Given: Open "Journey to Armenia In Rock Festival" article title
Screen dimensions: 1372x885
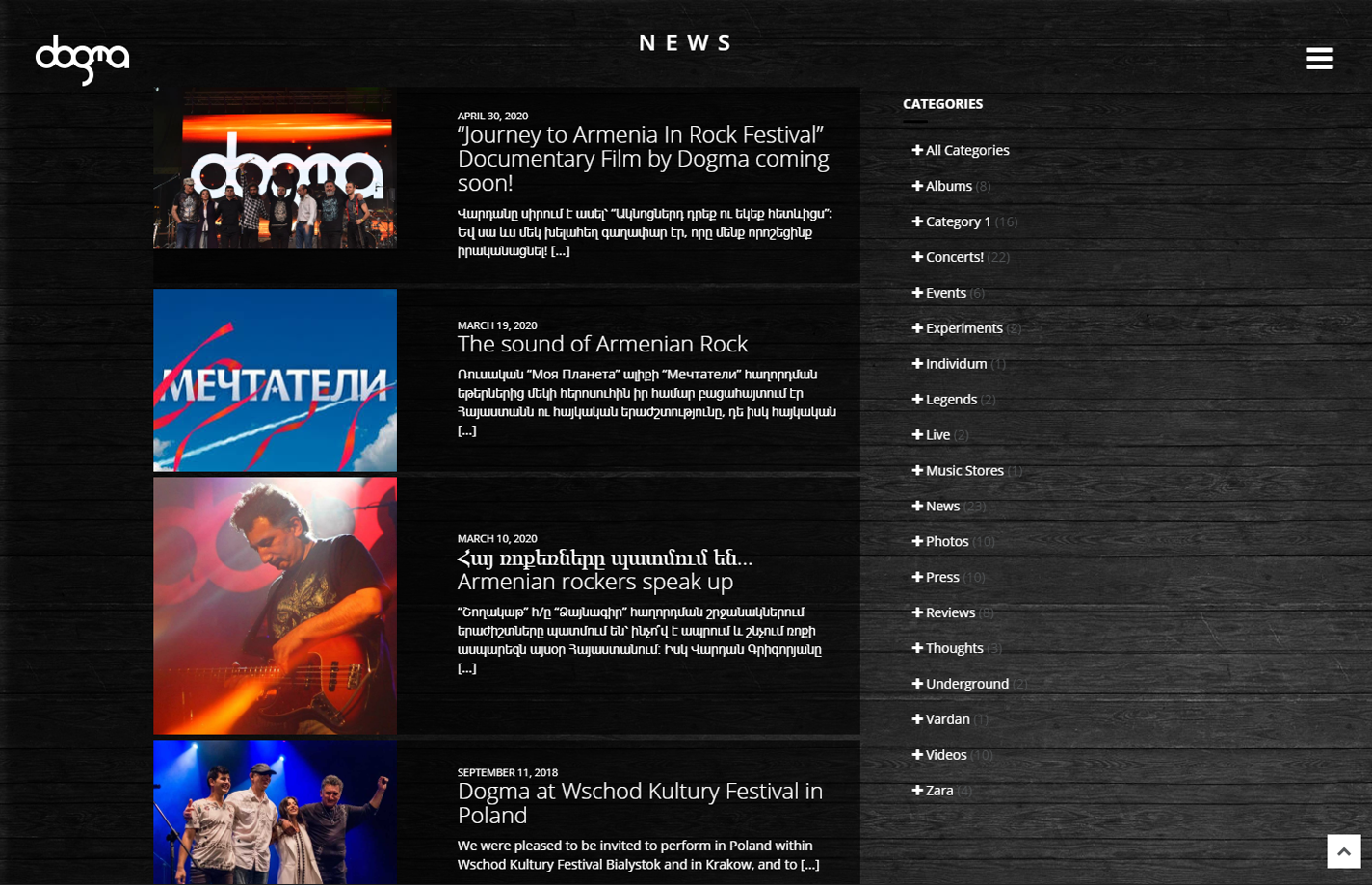Looking at the screenshot, I should point(644,159).
